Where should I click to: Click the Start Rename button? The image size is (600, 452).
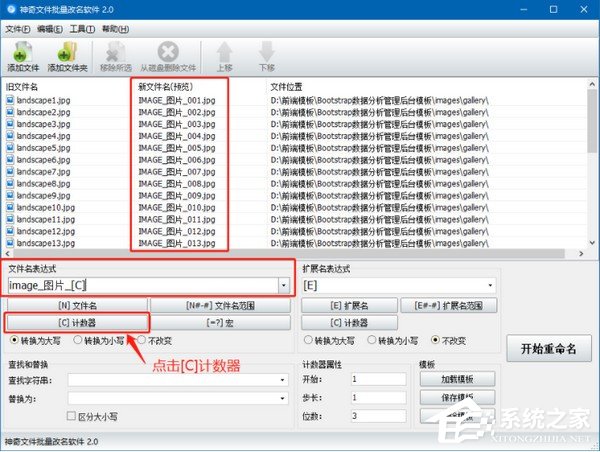click(x=549, y=349)
